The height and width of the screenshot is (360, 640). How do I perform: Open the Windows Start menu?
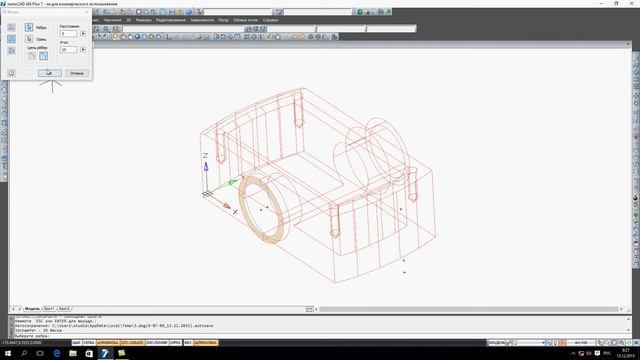pyautogui.click(x=8, y=353)
